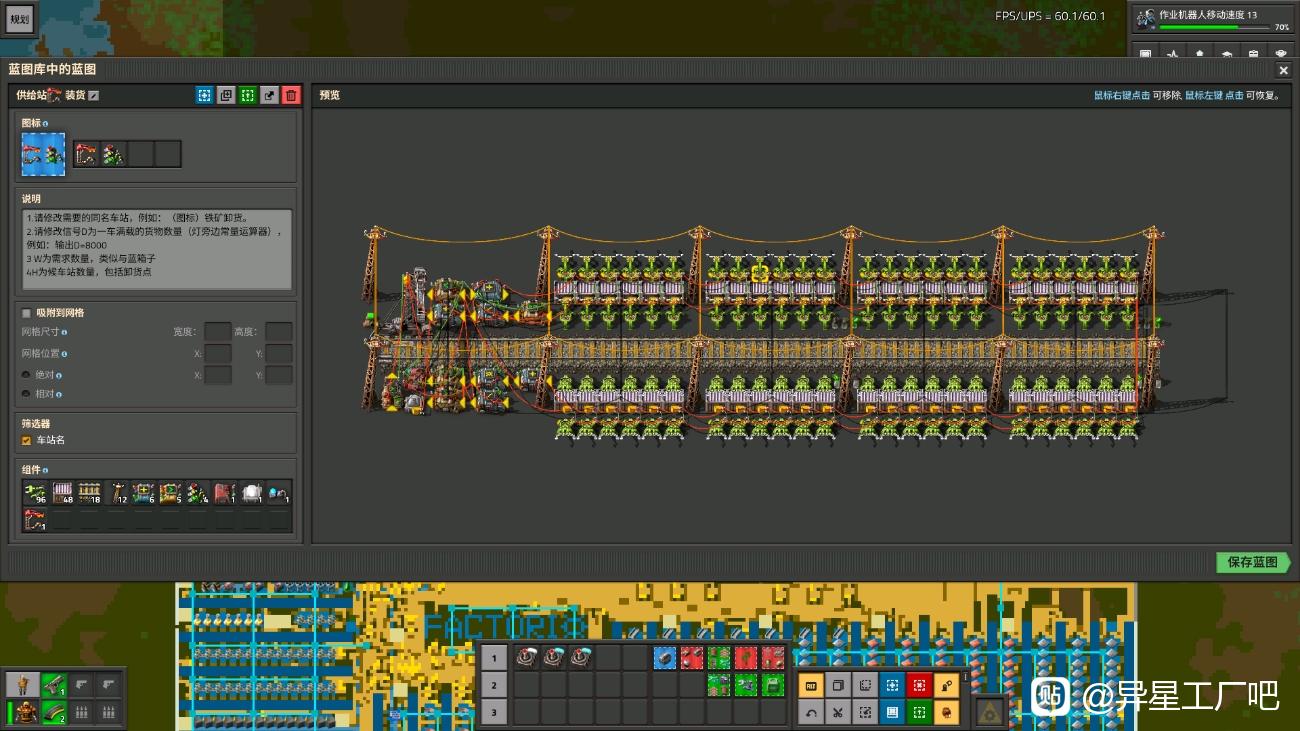1300x731 pixels.
Task: Click the 网格位置 X input field
Action: [x=218, y=353]
